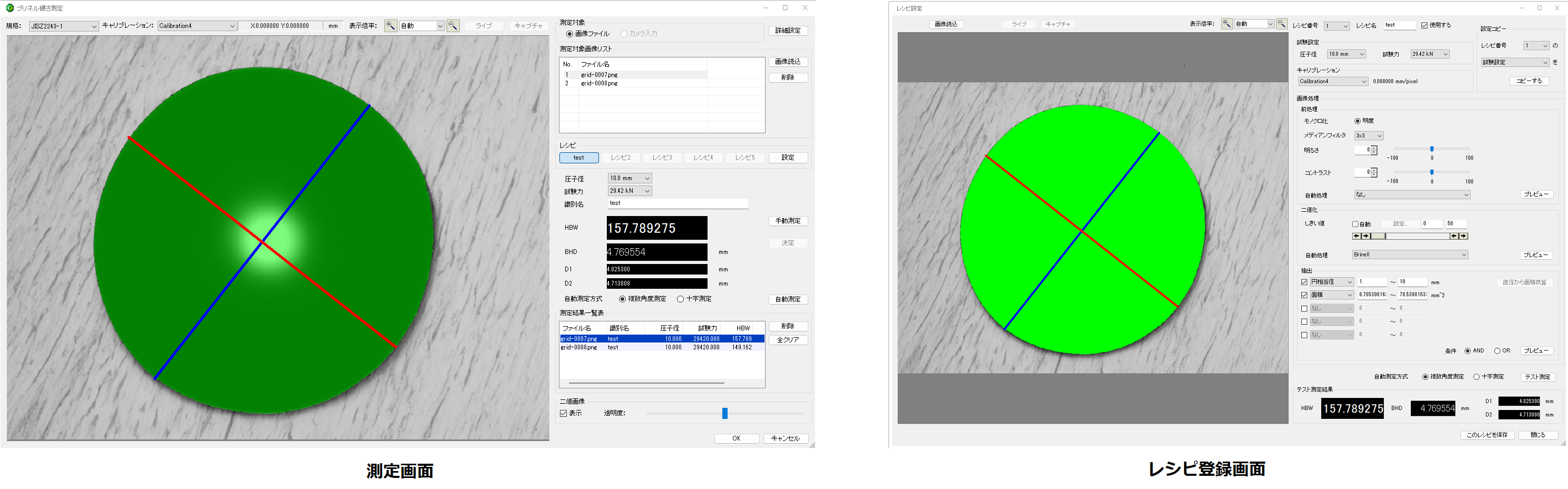Nudge threshold upper bound right arrow
This screenshot has height=489, width=1568.
point(1463,236)
